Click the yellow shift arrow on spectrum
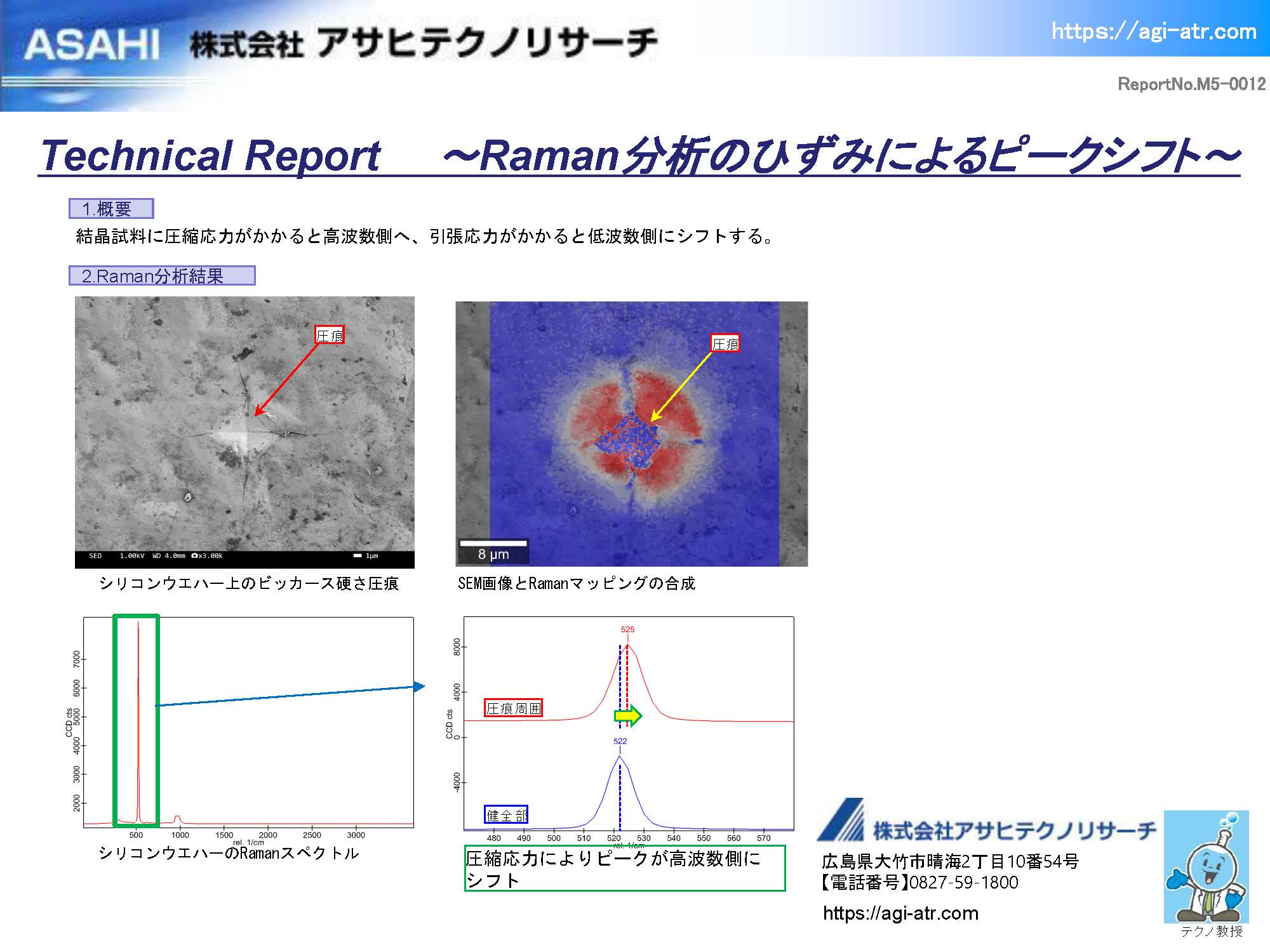Viewport: 1270px width, 952px height. pos(628,716)
